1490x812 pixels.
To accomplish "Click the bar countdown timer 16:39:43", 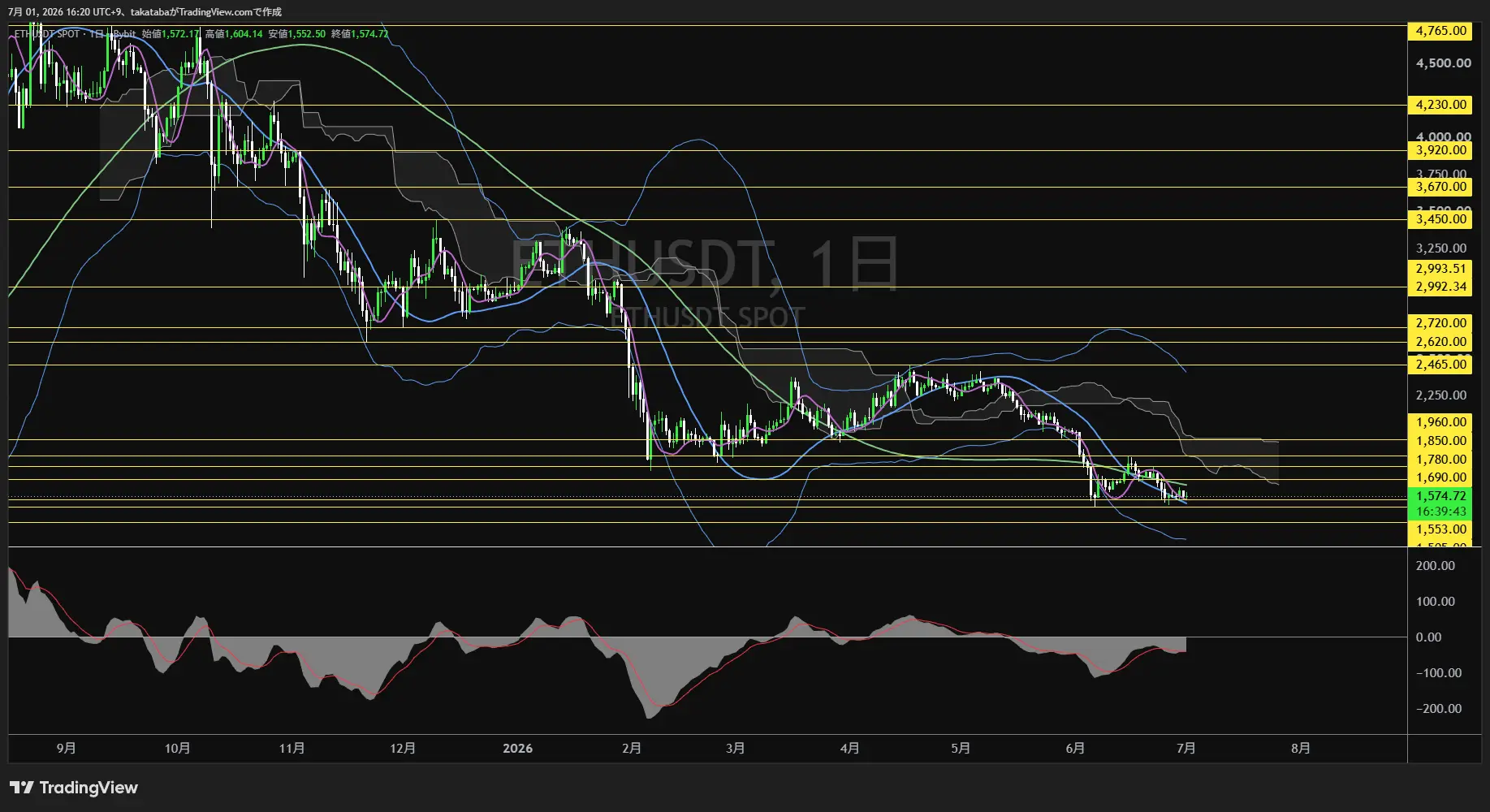I will tap(1440, 512).
